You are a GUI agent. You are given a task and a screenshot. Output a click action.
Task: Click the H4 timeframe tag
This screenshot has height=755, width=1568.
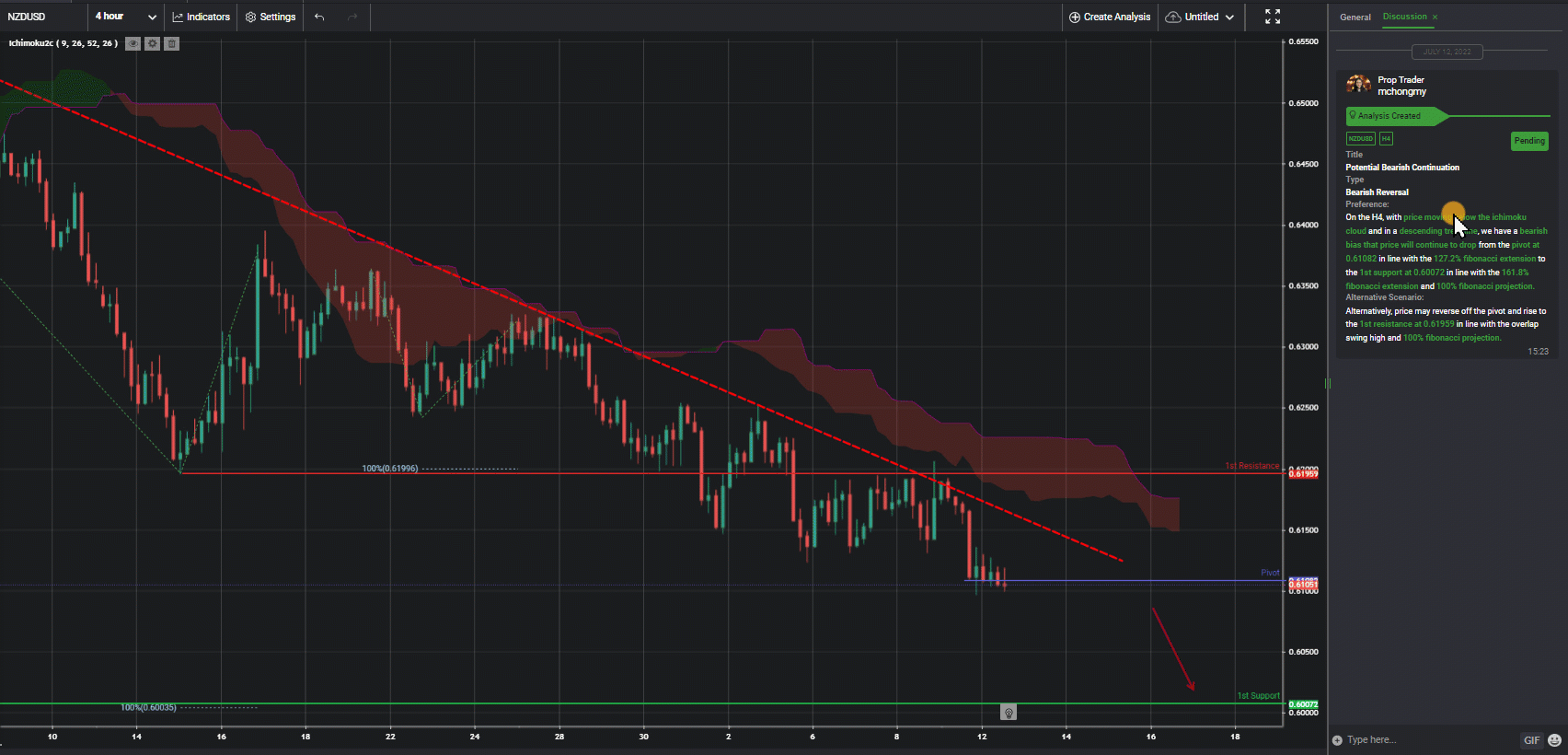click(1386, 139)
